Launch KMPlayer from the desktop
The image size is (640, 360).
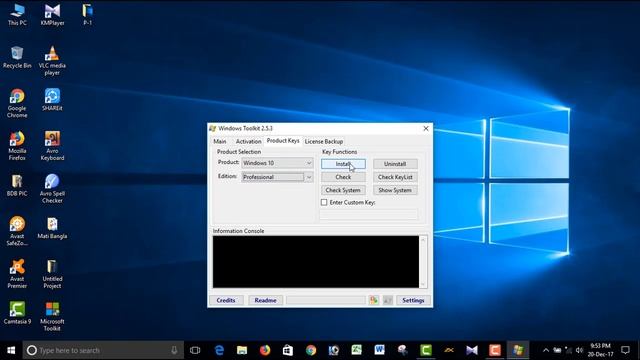coord(52,15)
